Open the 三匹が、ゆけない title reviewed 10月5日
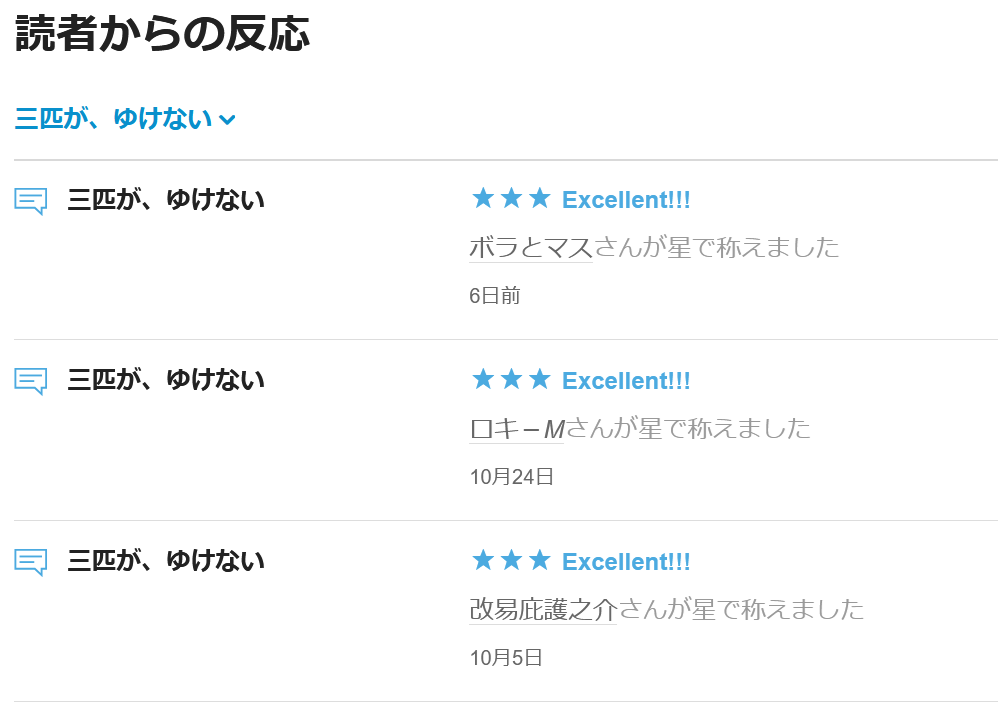 pyautogui.click(x=166, y=561)
